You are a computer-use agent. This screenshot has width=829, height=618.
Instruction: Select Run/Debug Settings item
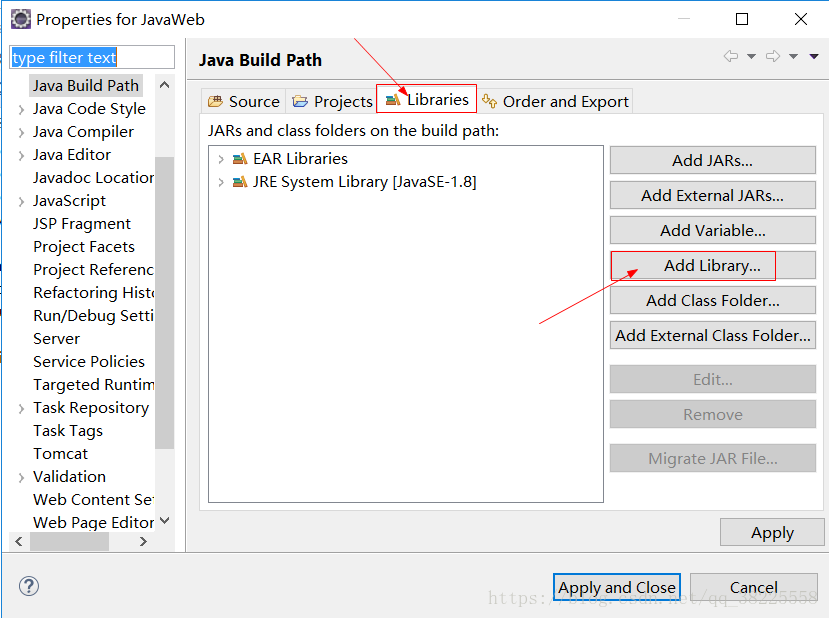click(94, 316)
